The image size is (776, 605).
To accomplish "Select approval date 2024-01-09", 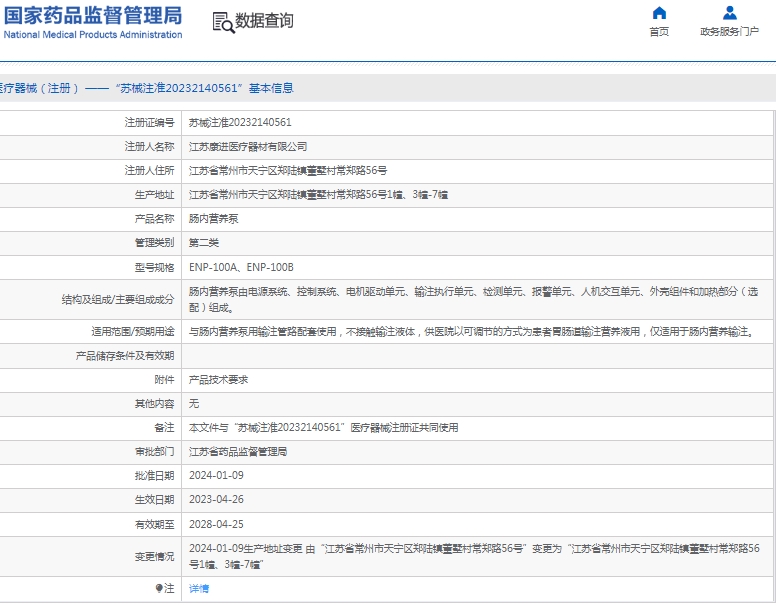I will coord(216,475).
